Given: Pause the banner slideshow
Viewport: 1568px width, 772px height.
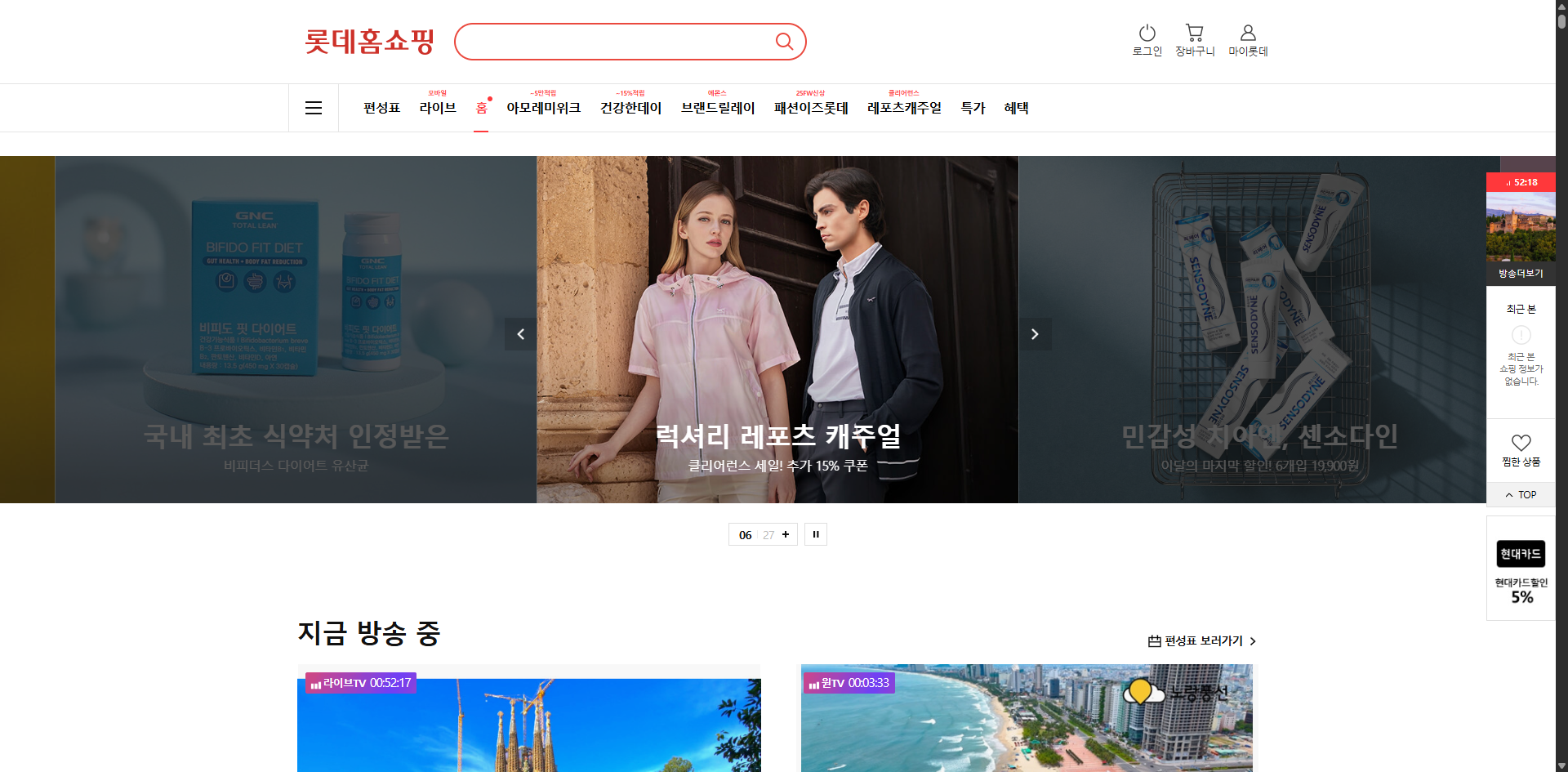Looking at the screenshot, I should click(816, 534).
